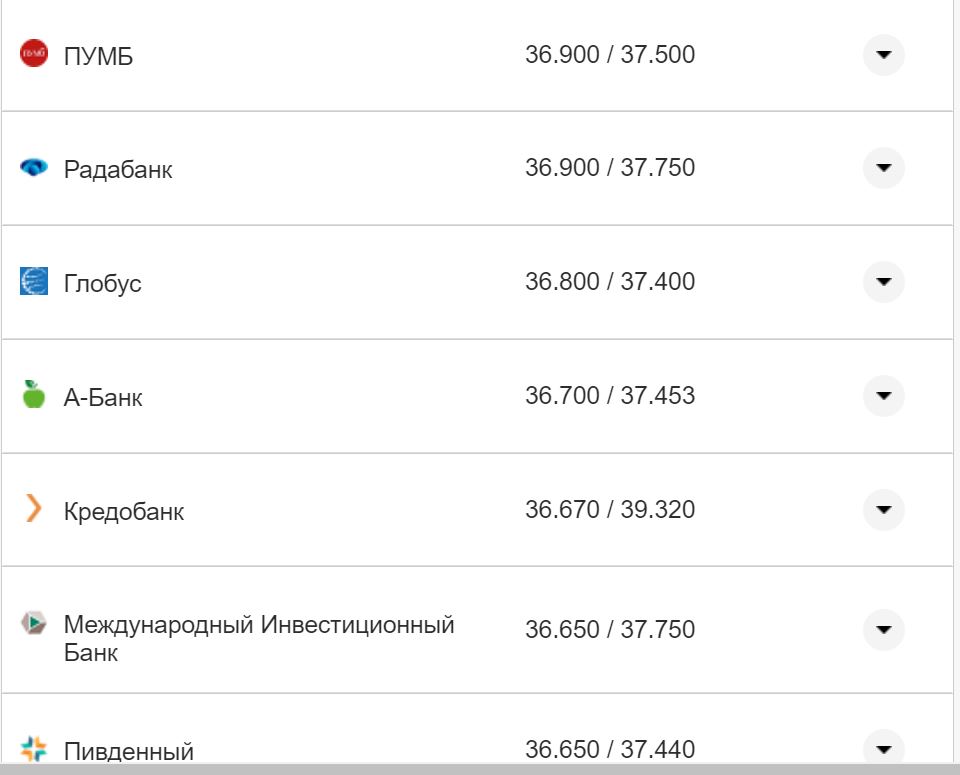Click the Кредобанк bank name text
The height and width of the screenshot is (775, 960).
[x=124, y=510]
